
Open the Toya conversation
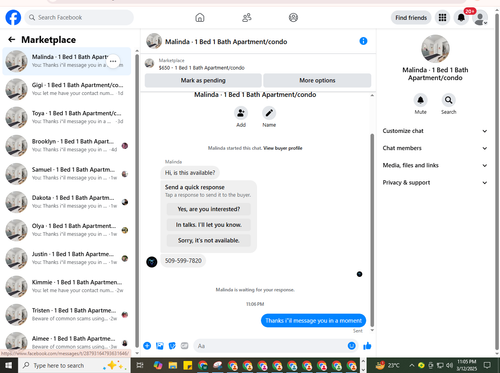(x=67, y=117)
